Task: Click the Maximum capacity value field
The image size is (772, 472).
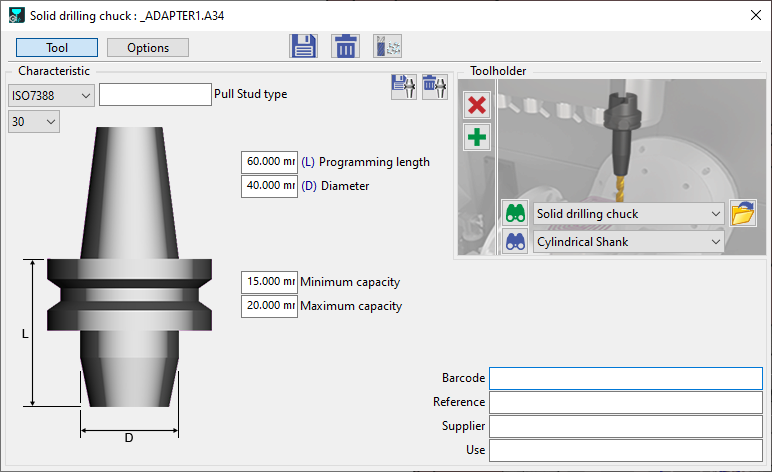Action: tap(269, 306)
